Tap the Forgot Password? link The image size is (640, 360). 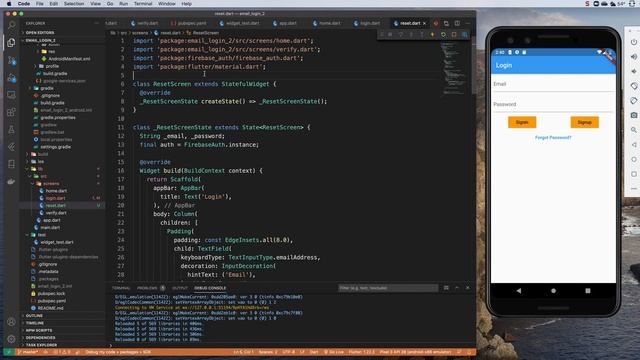(553, 138)
